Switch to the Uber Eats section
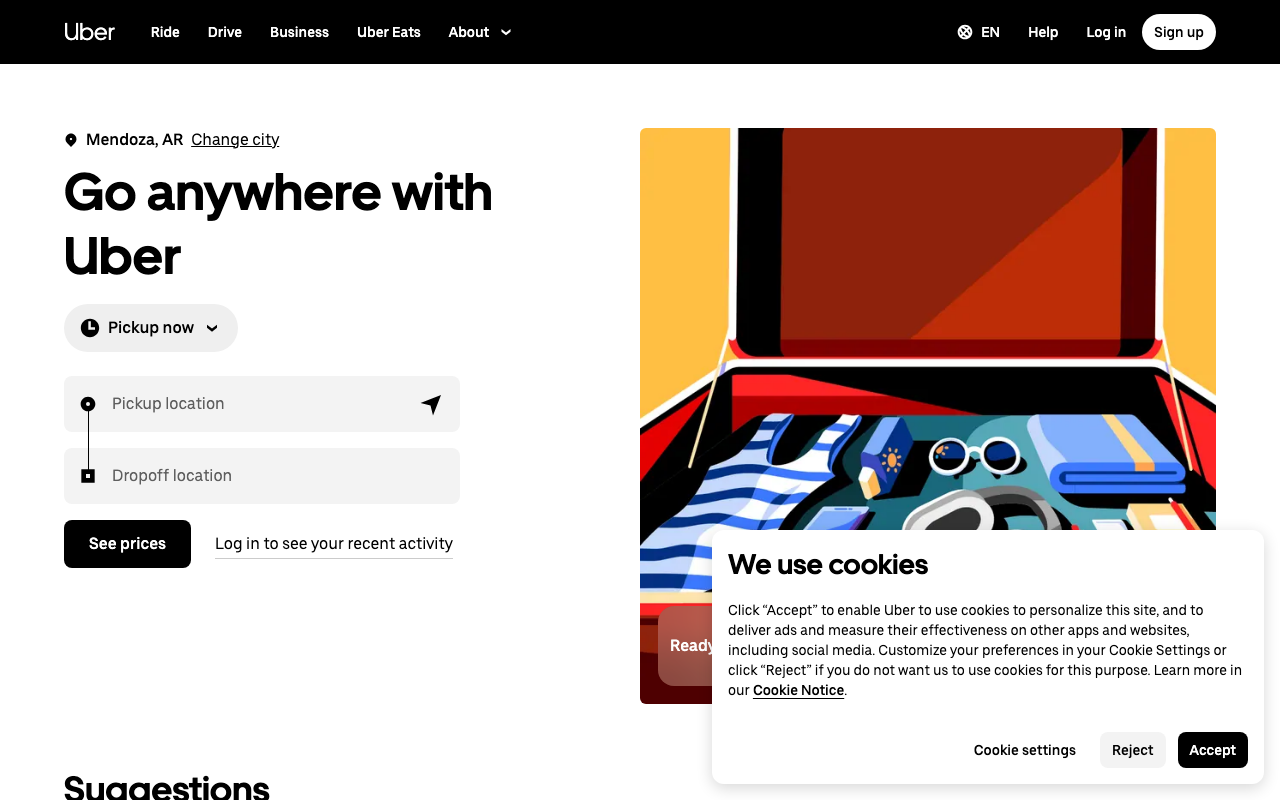This screenshot has width=1280, height=800. 388,32
